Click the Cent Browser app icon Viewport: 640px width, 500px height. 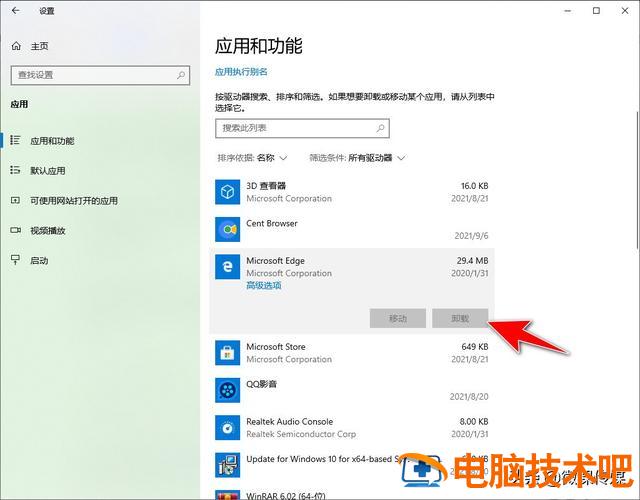point(227,229)
